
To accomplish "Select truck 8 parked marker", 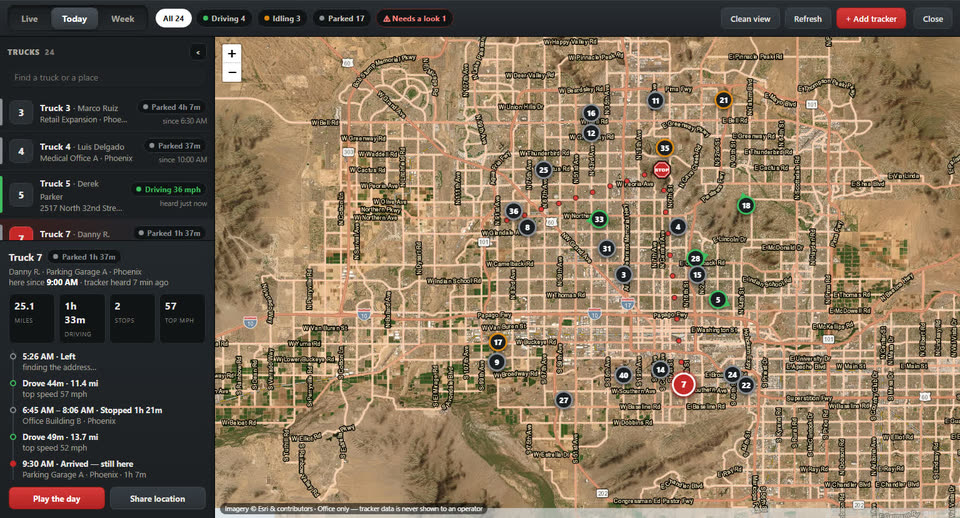I will pyautogui.click(x=527, y=228).
